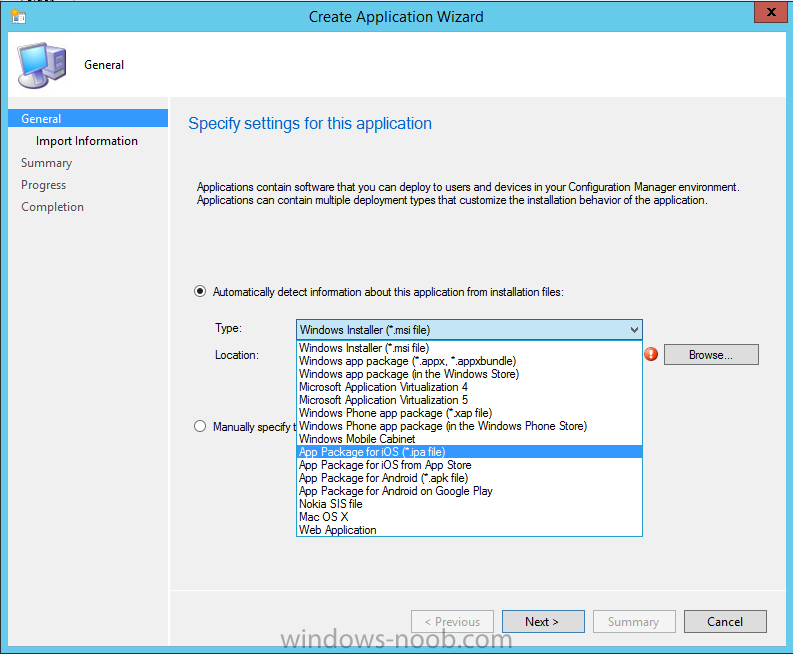The width and height of the screenshot is (793, 654).
Task: Click 'Specify settings for this application' heading
Action: coord(310,123)
